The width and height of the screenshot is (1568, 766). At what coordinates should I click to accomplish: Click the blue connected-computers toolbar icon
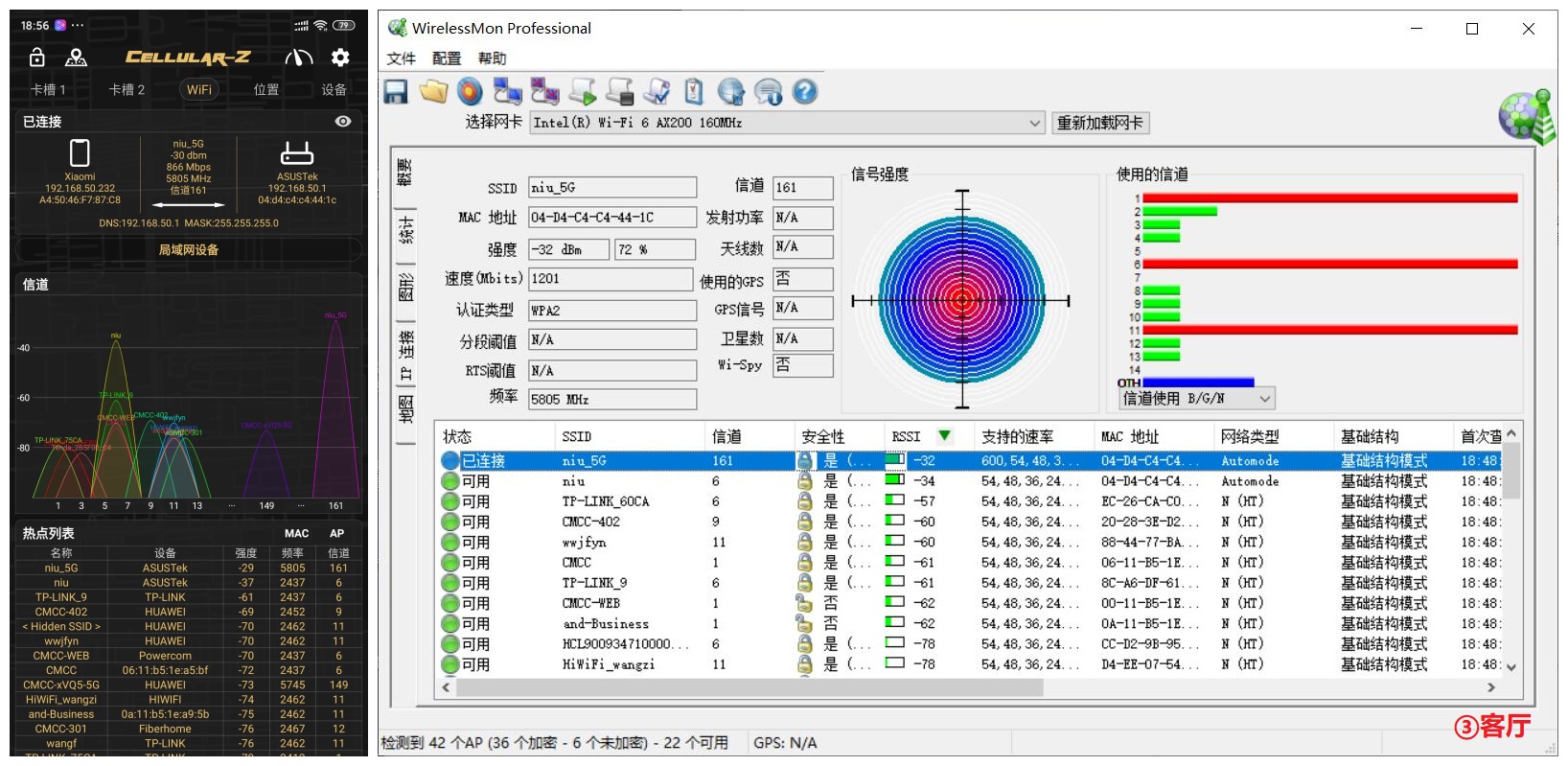point(507,92)
